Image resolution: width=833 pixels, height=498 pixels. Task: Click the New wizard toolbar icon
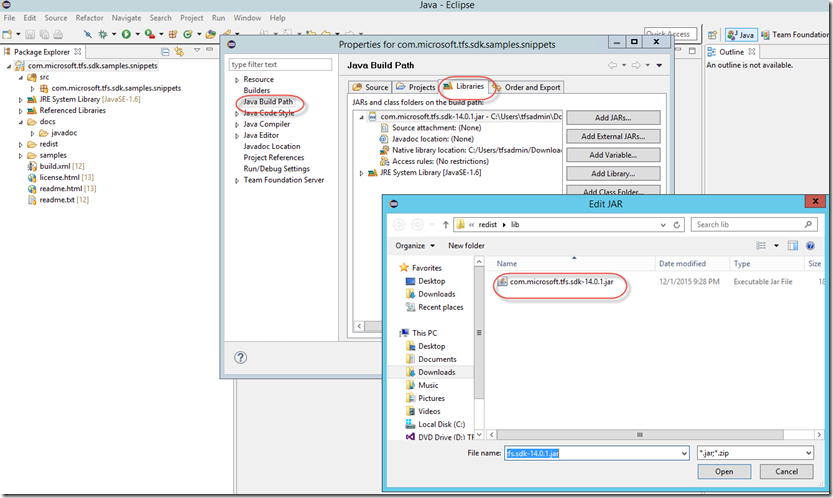pyautogui.click(x=7, y=35)
